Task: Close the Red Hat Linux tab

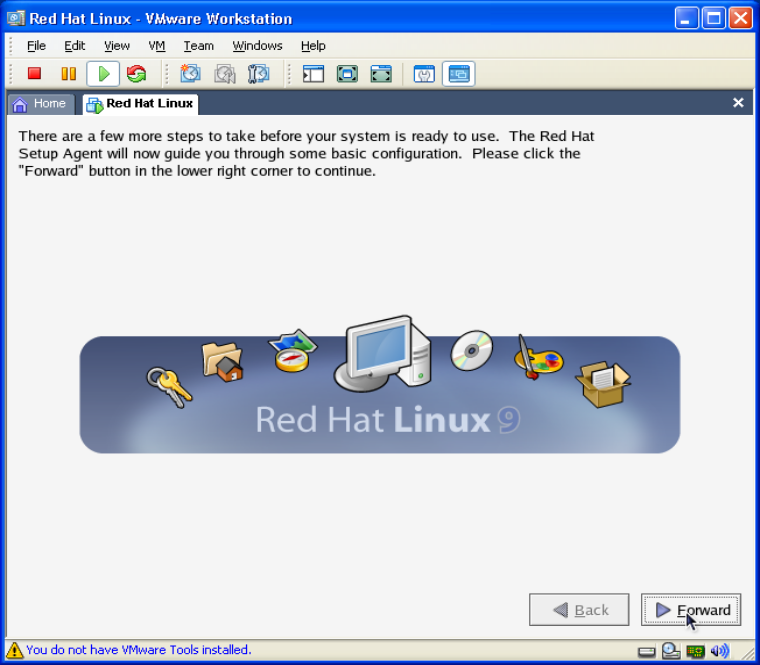Action: pos(738,103)
